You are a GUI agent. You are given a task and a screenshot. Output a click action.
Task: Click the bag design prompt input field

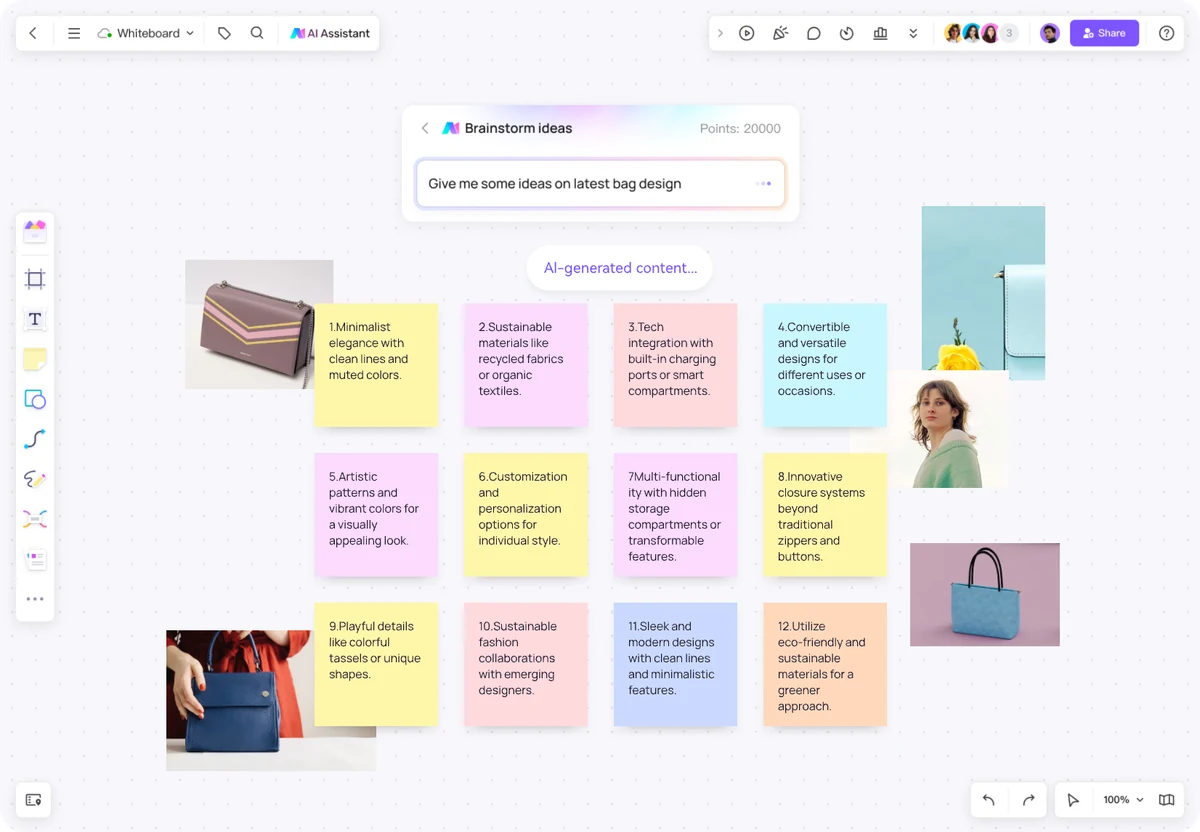pos(600,184)
